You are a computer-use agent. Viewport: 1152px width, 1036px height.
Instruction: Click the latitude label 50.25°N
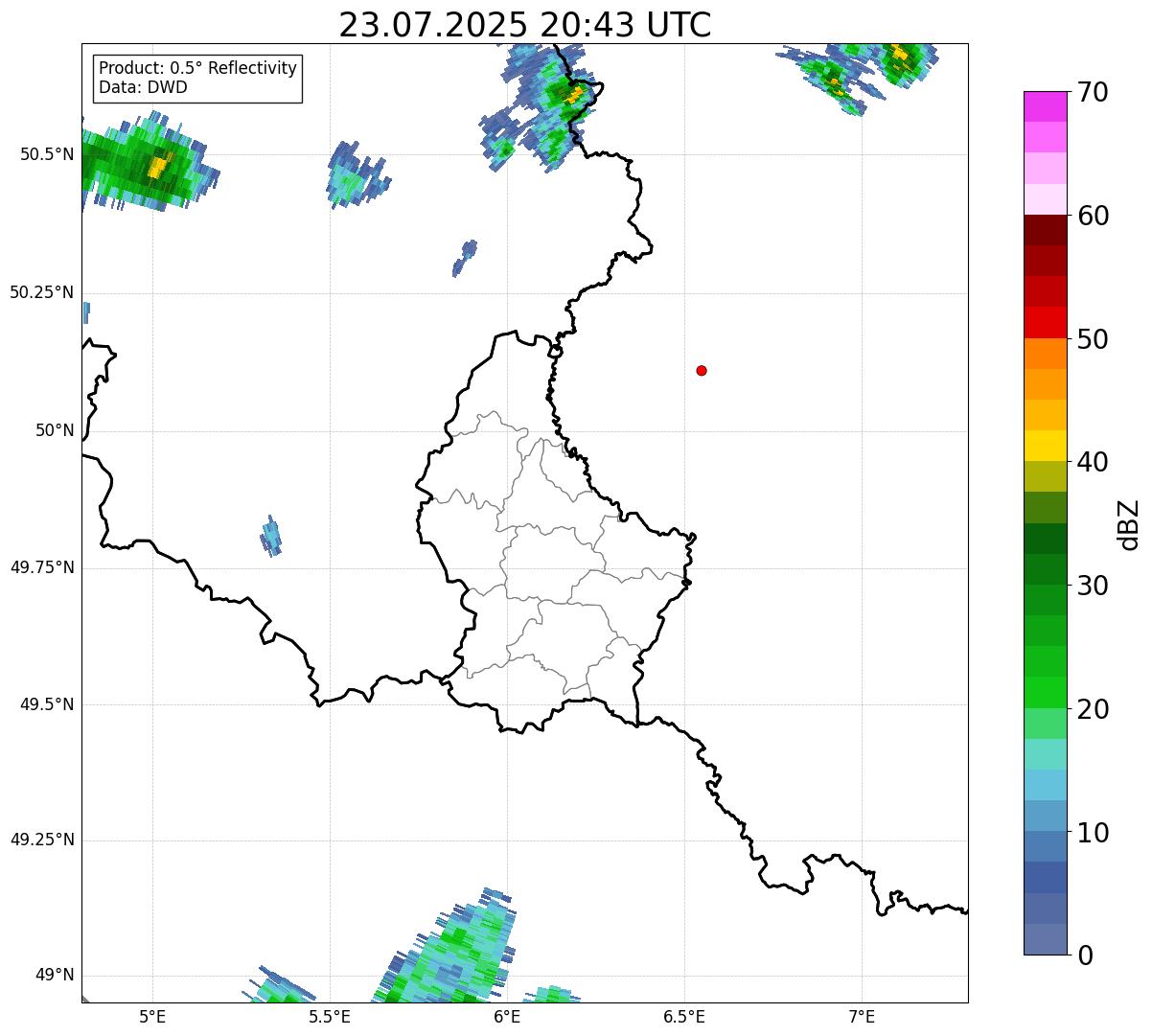(x=42, y=292)
